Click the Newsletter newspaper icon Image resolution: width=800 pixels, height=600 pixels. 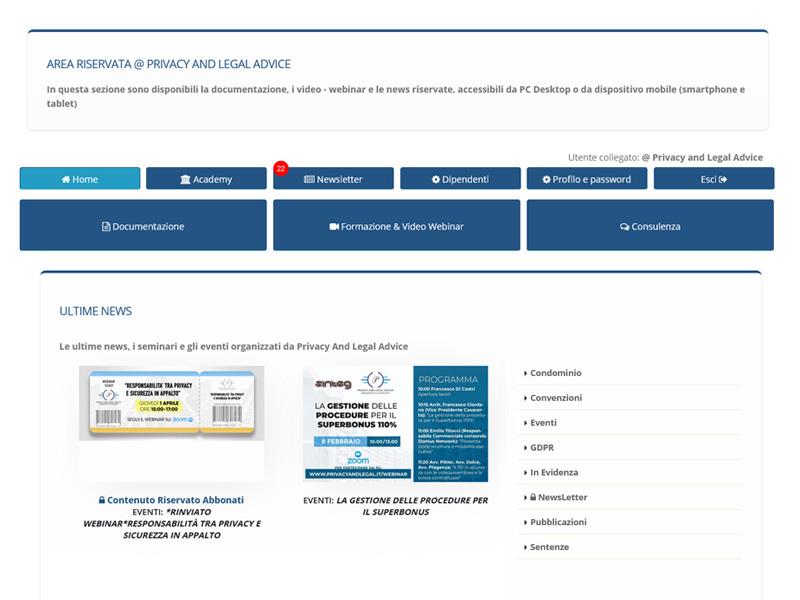309,180
